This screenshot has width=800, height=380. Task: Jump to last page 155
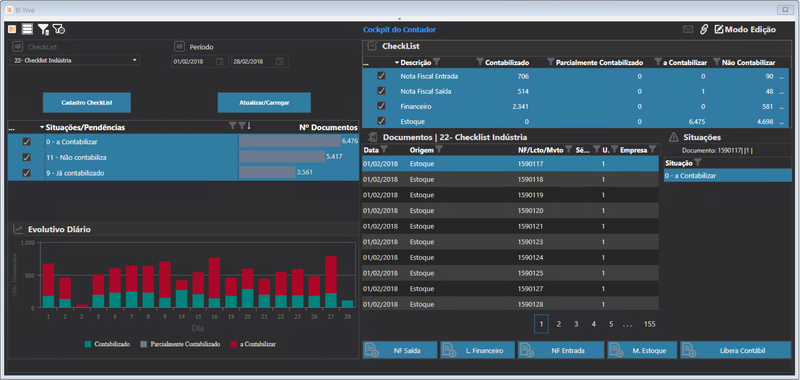tap(649, 324)
